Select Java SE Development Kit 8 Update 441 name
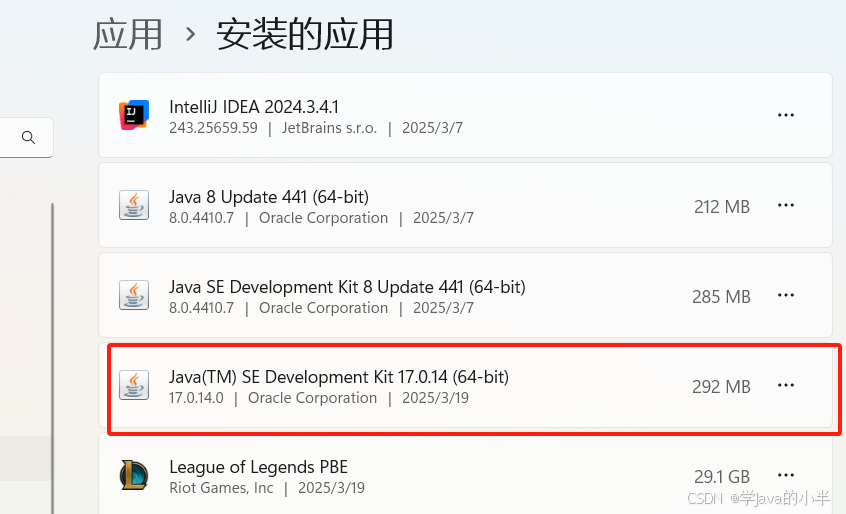 point(347,287)
